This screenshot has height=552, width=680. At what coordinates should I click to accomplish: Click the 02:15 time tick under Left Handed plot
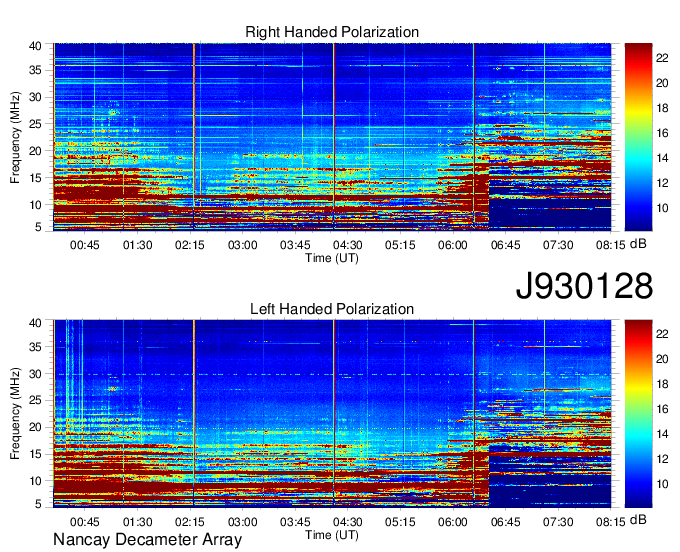click(190, 522)
